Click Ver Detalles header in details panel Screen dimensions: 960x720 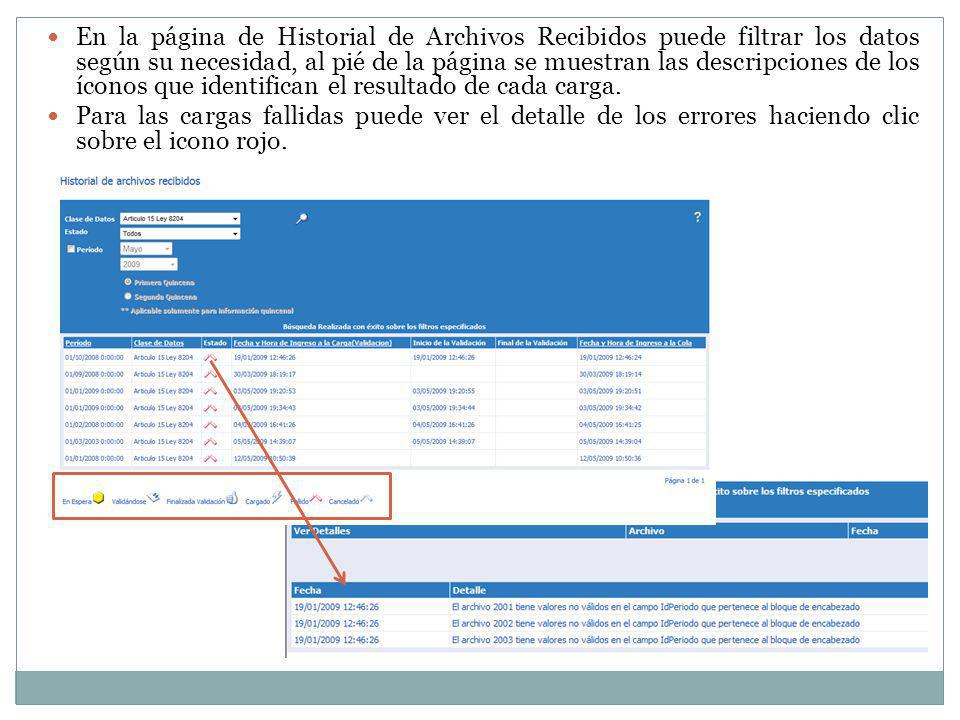point(322,531)
